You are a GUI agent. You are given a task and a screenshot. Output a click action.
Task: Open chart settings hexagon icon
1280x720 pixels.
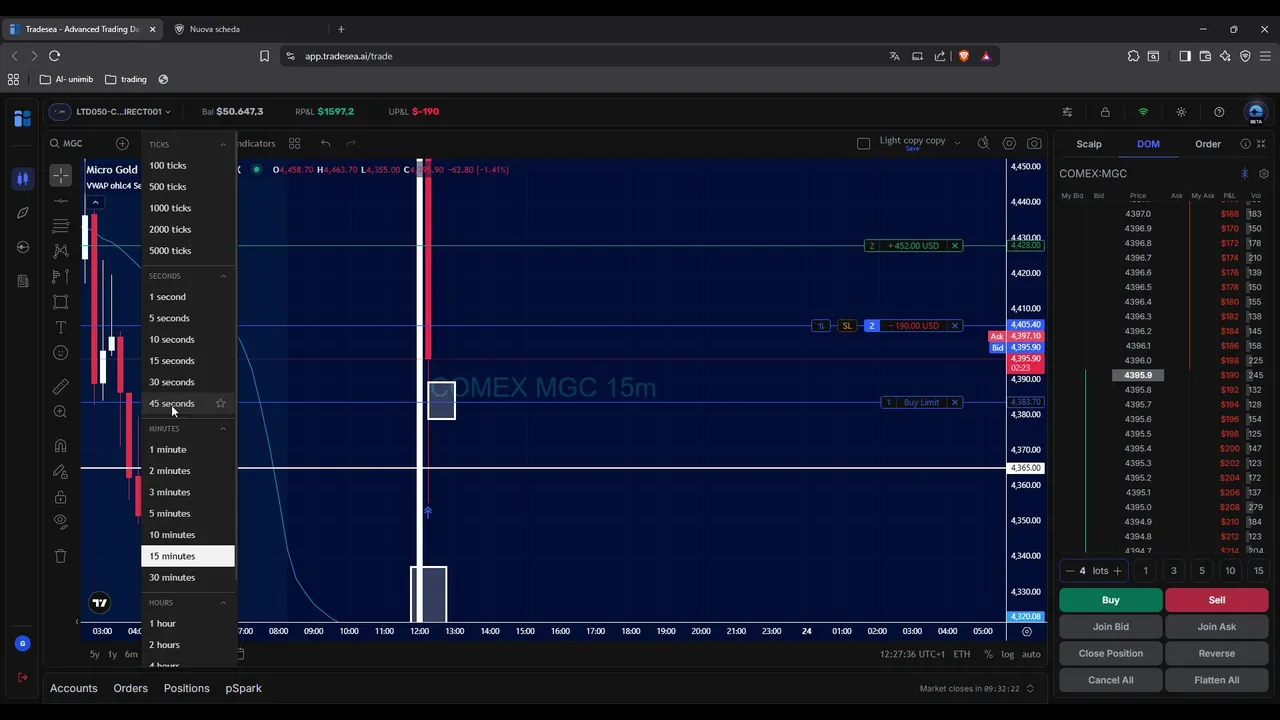click(1009, 144)
